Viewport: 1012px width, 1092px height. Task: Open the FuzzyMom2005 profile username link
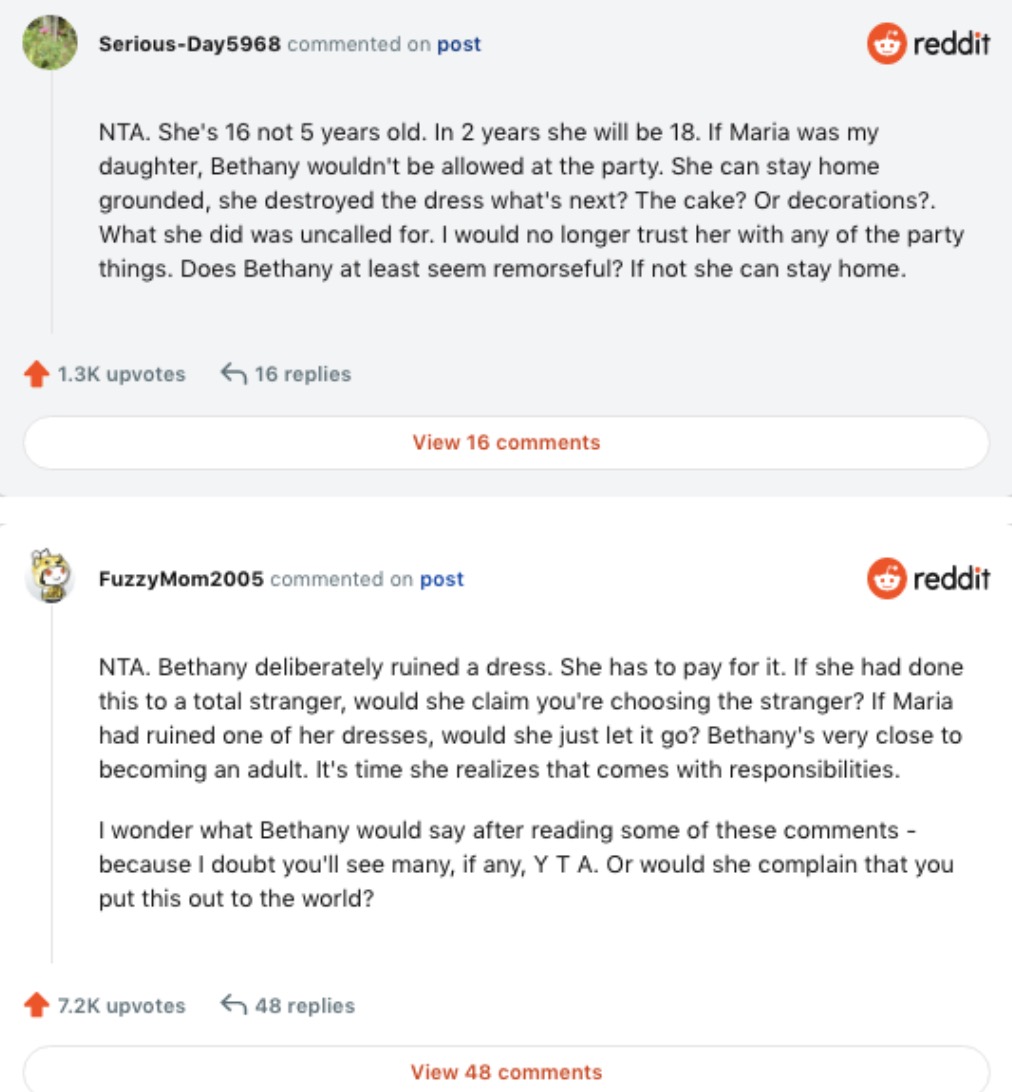tap(181, 579)
